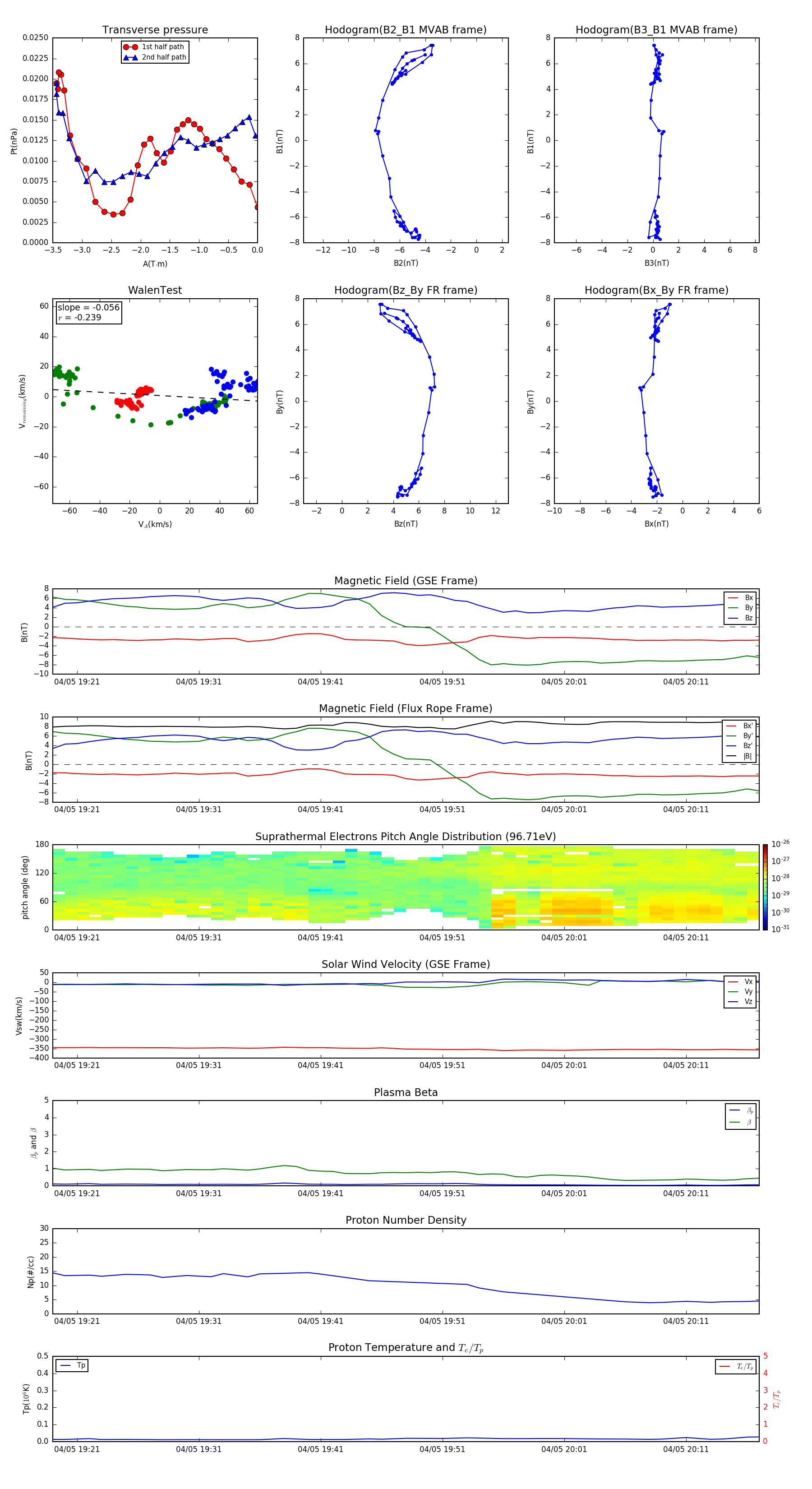Click the Suprathermal Electrons Pitch Angle title
This screenshot has width=812, height=1489.
[x=406, y=837]
